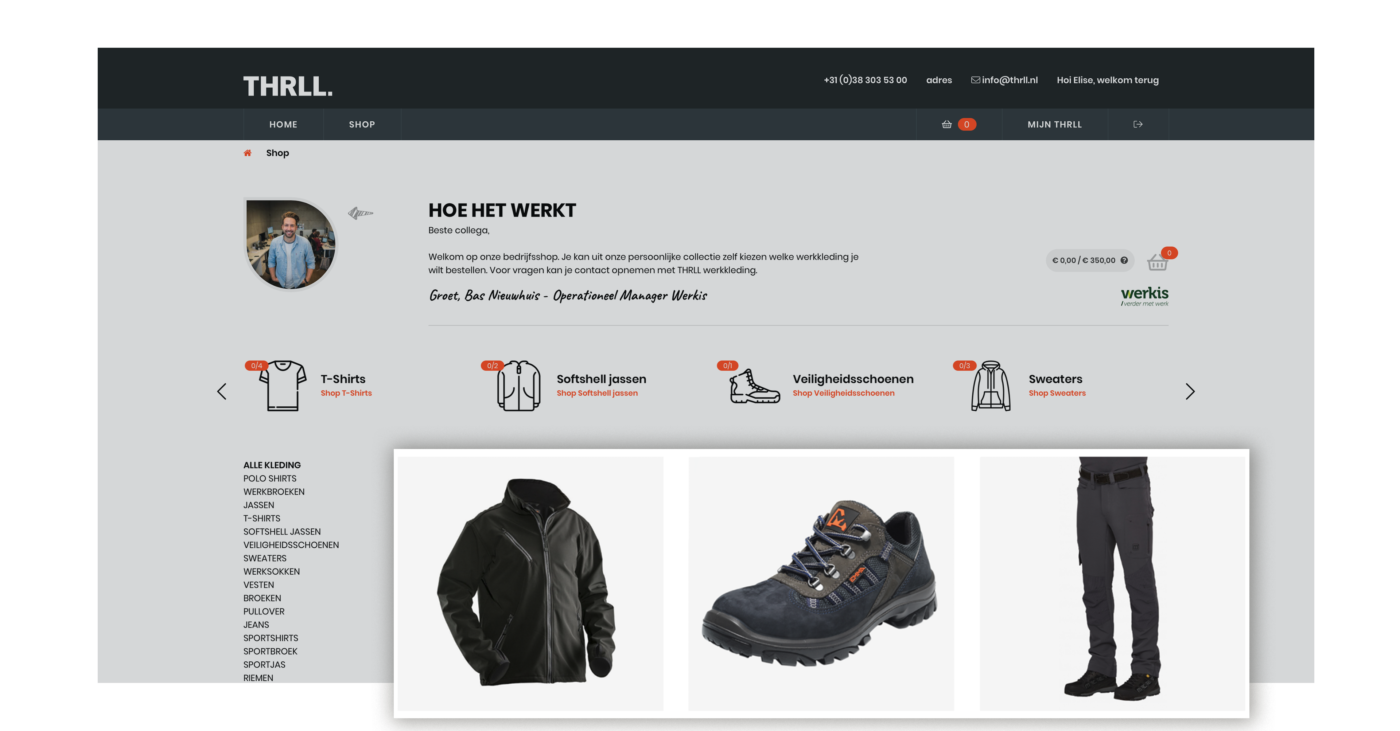Click the logout arrow icon
The width and height of the screenshot is (1400, 731).
(x=1138, y=125)
